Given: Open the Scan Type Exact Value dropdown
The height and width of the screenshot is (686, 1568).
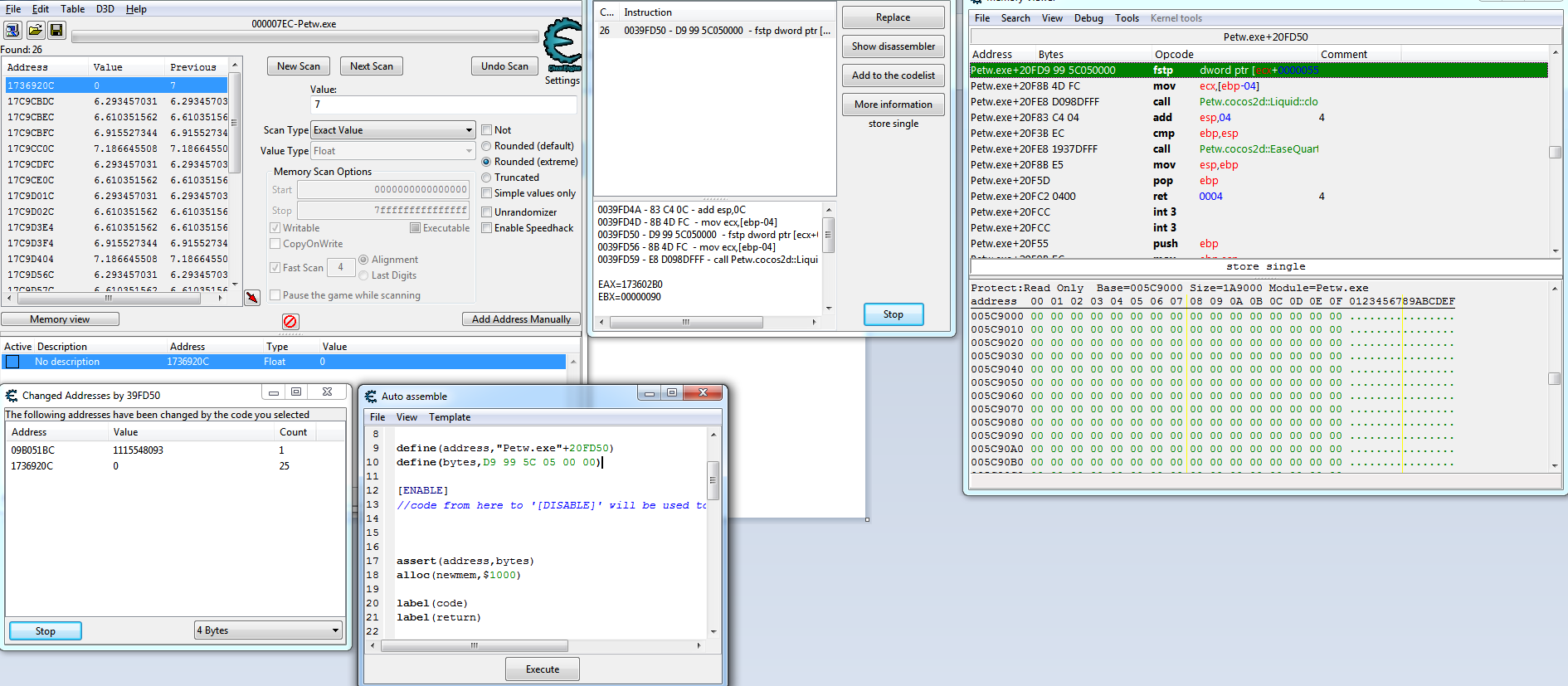Looking at the screenshot, I should coord(392,130).
